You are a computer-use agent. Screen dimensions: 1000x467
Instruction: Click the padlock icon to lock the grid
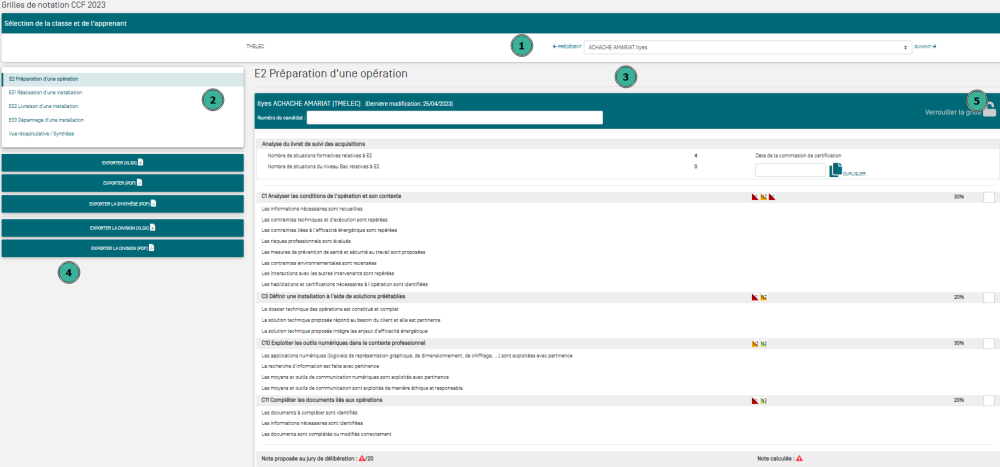[989, 111]
